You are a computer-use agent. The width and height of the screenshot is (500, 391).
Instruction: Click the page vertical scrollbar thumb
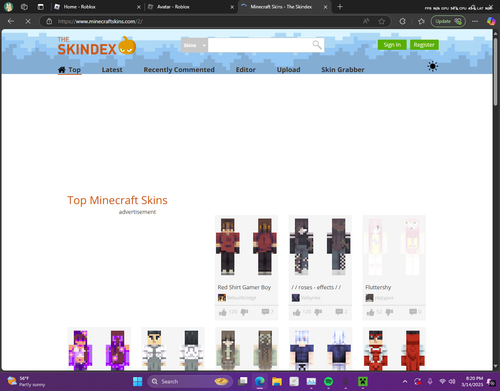click(496, 72)
